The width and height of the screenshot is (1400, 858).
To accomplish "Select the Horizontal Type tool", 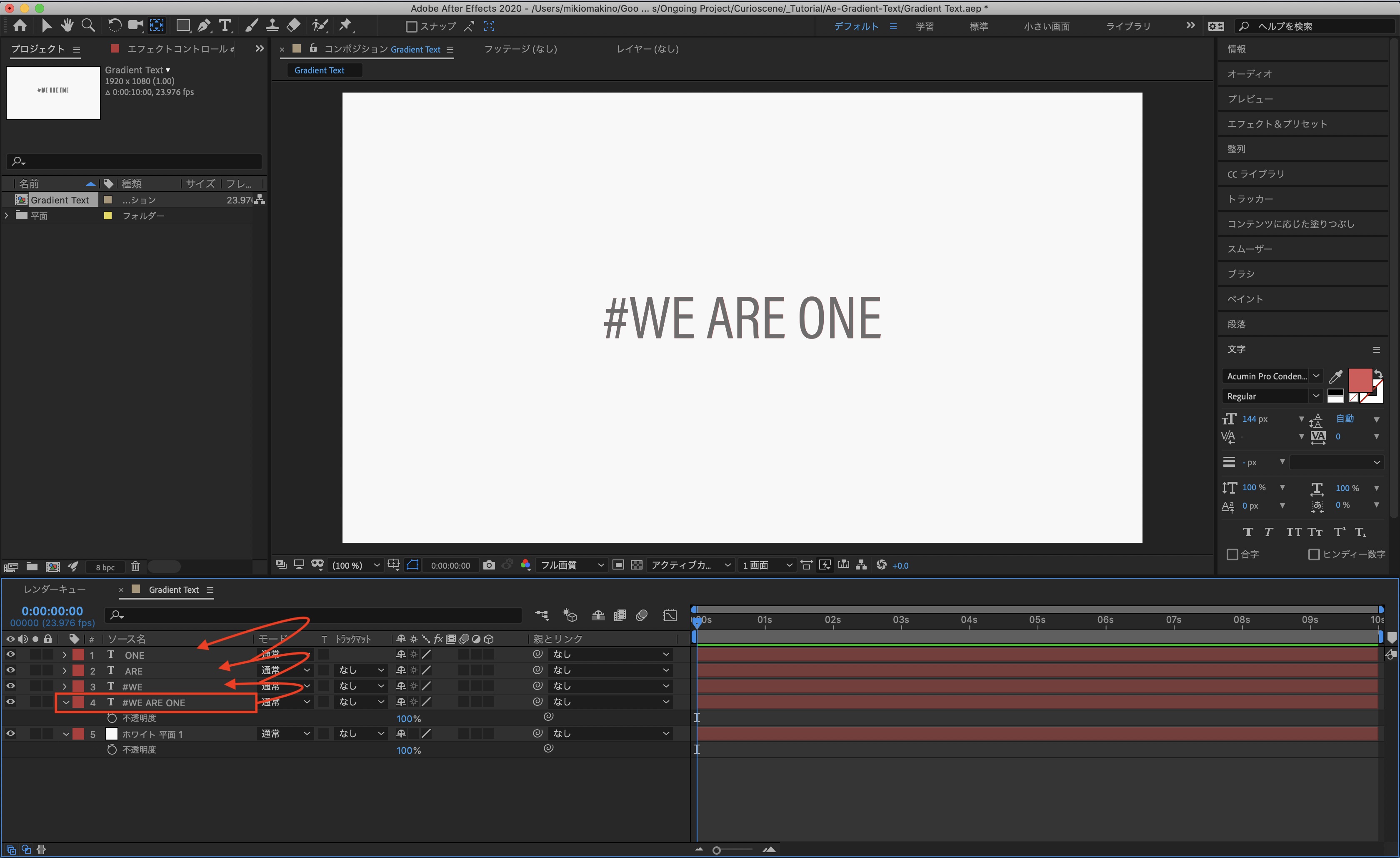I will click(x=225, y=25).
